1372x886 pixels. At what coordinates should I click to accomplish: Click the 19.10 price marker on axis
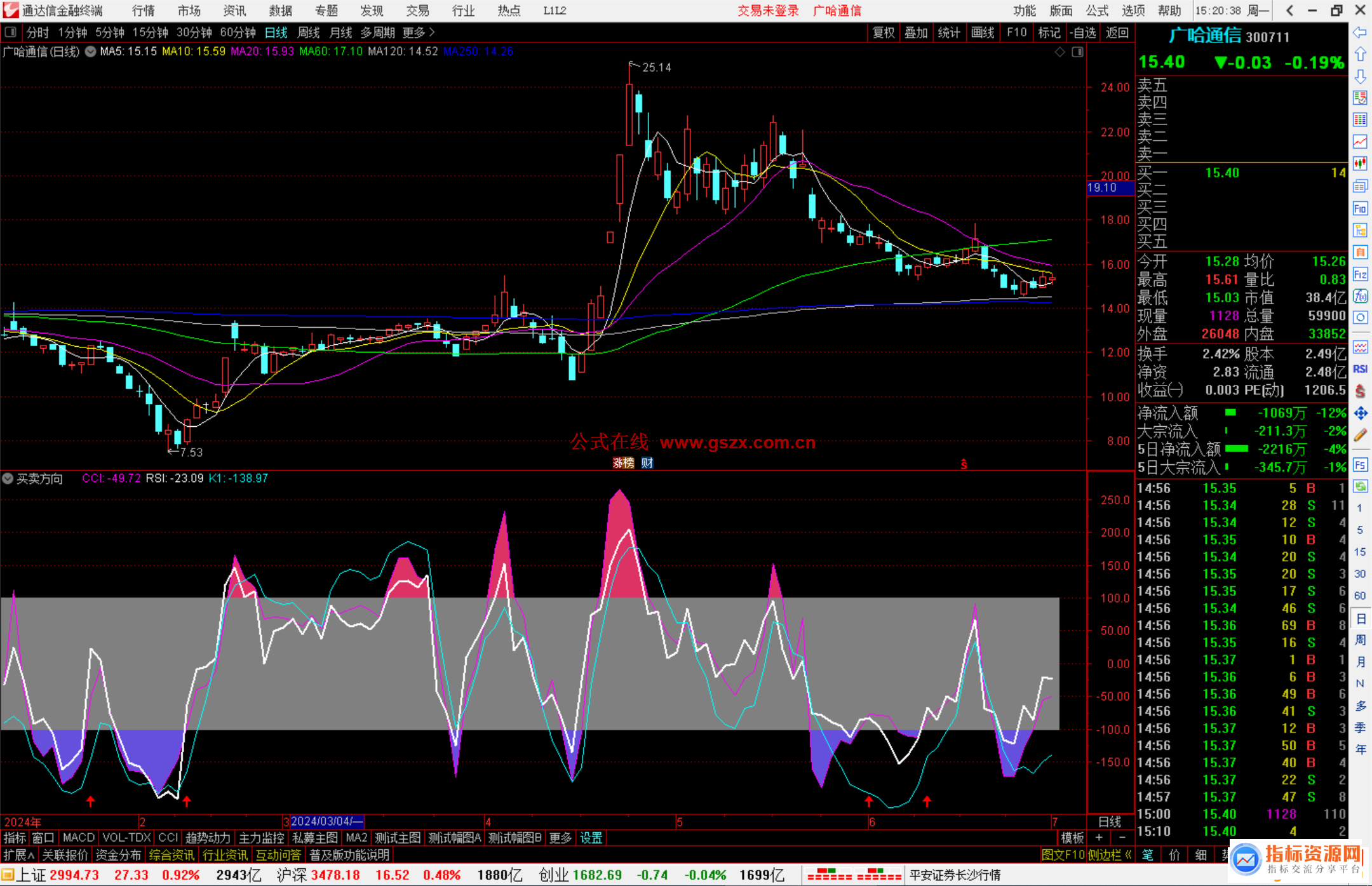[x=1110, y=187]
